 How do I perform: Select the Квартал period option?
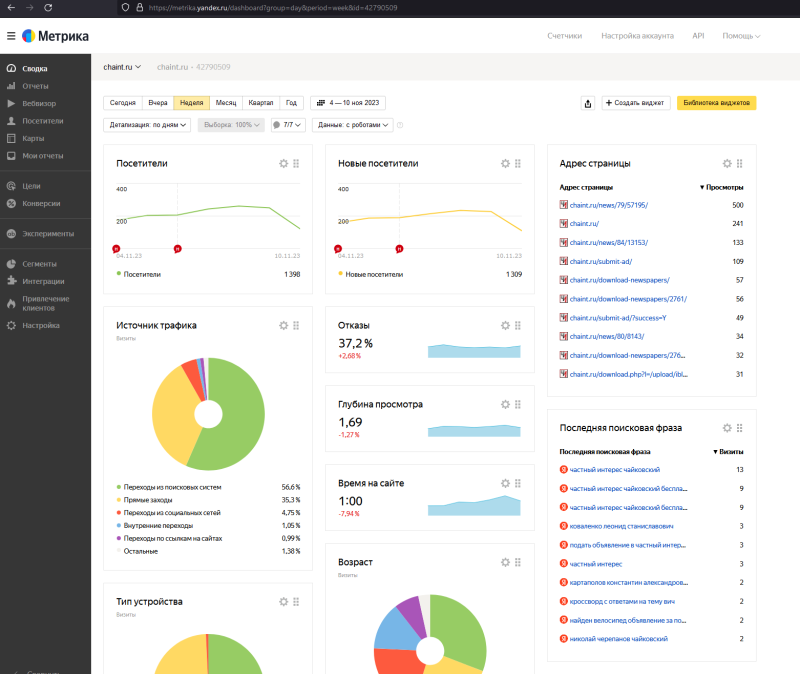point(261,102)
